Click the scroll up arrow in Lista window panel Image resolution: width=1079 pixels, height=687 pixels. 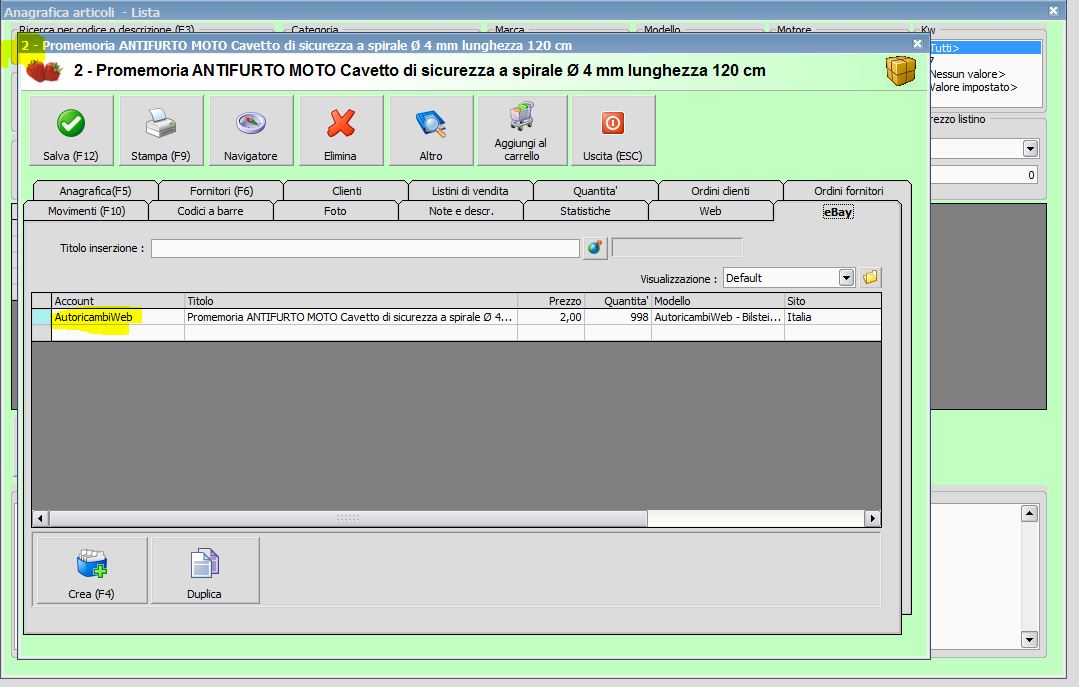tap(1029, 514)
